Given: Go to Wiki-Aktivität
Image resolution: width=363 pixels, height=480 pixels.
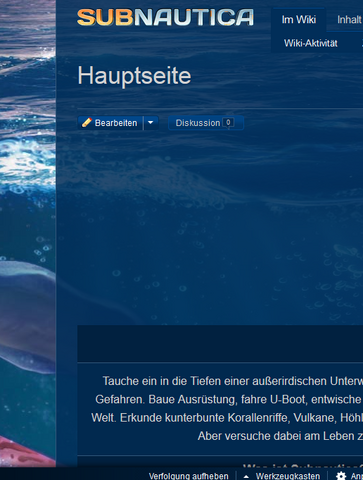Looking at the screenshot, I should click(311, 43).
